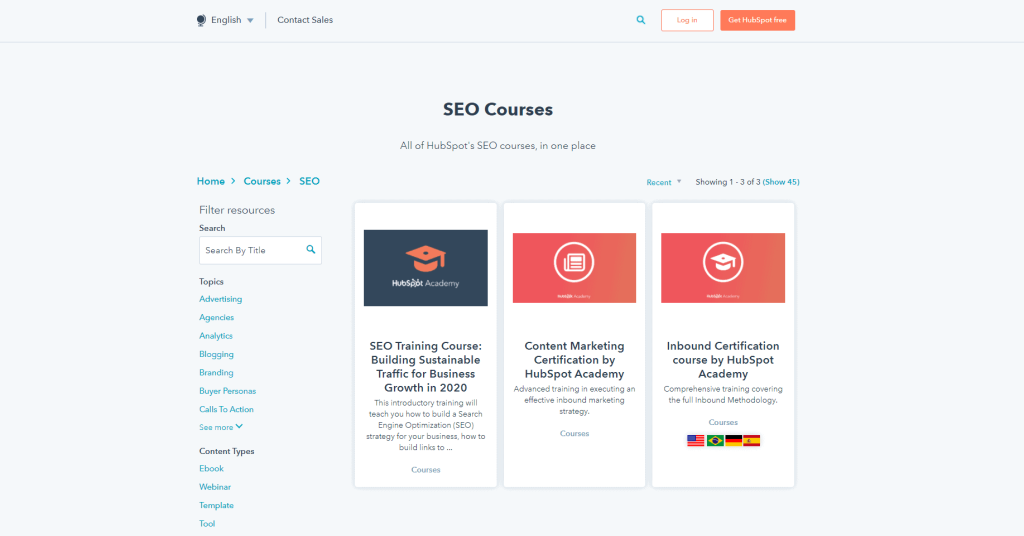1024x536 pixels.
Task: Filter by Agencies topic
Action: point(216,317)
